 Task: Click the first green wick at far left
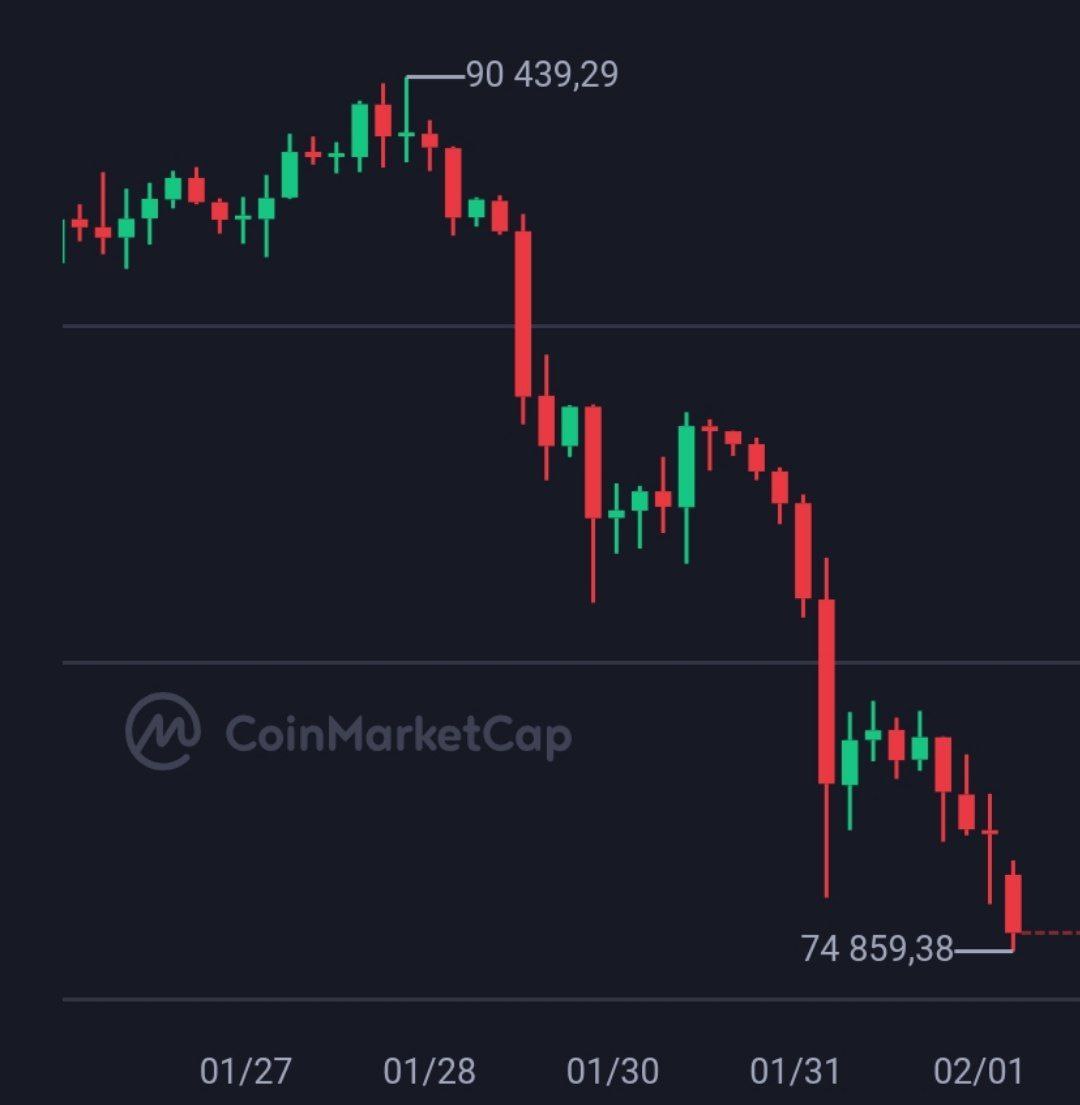pos(64,241)
